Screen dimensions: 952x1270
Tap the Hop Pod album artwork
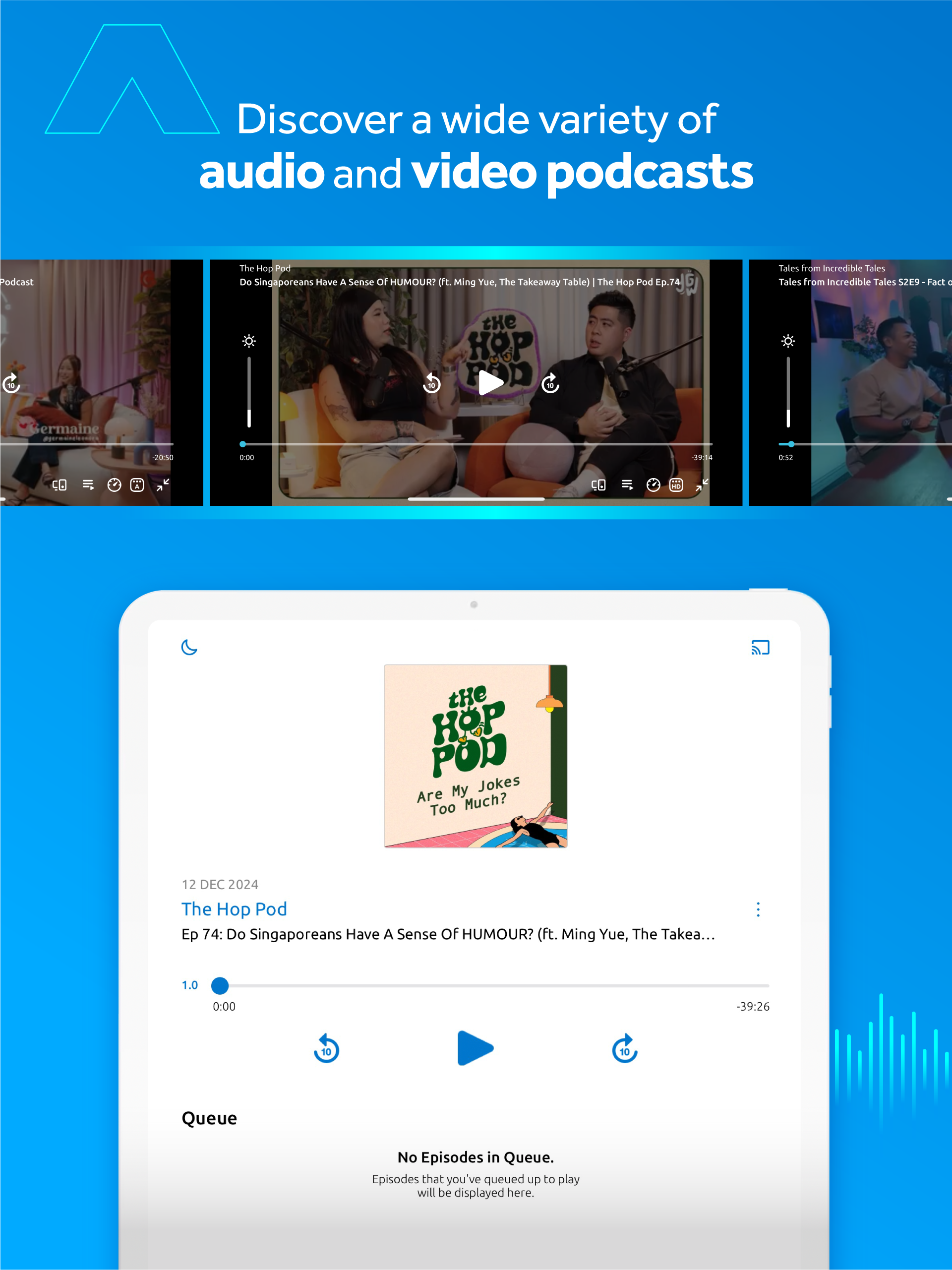pyautogui.click(x=476, y=756)
